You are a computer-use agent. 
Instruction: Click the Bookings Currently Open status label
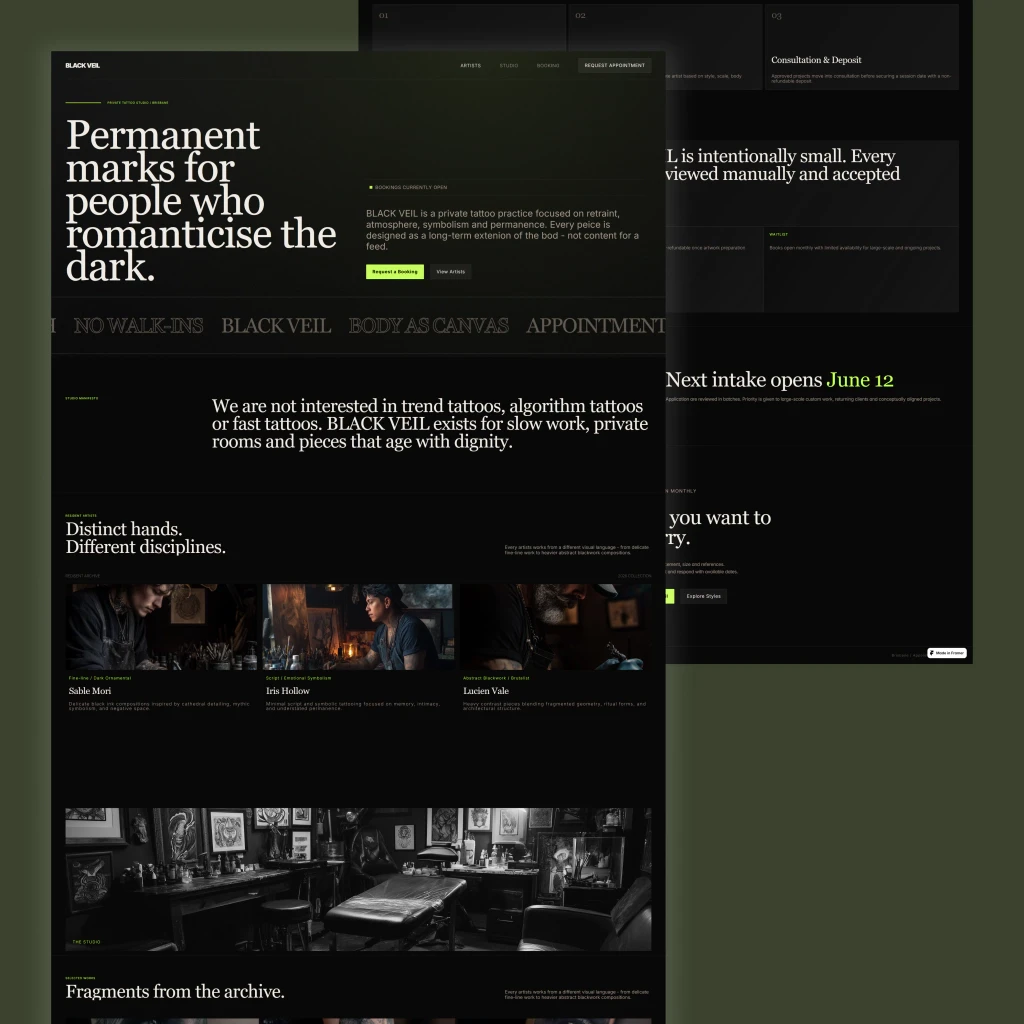[411, 187]
